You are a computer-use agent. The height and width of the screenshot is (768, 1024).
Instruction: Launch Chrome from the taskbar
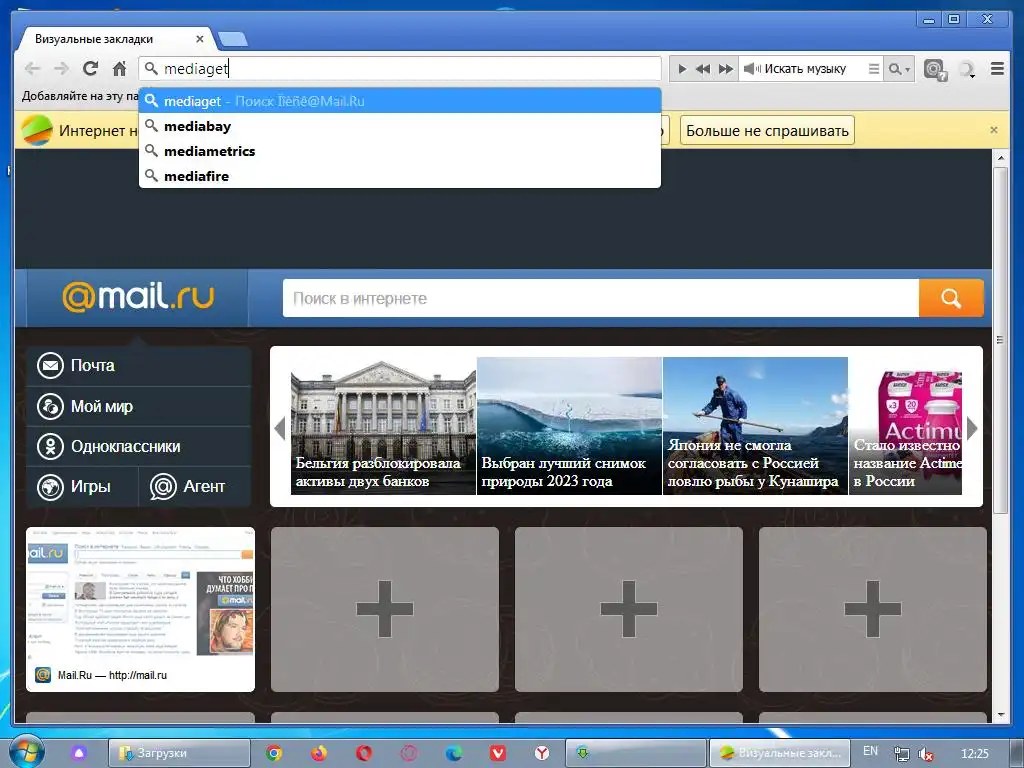pos(274,753)
